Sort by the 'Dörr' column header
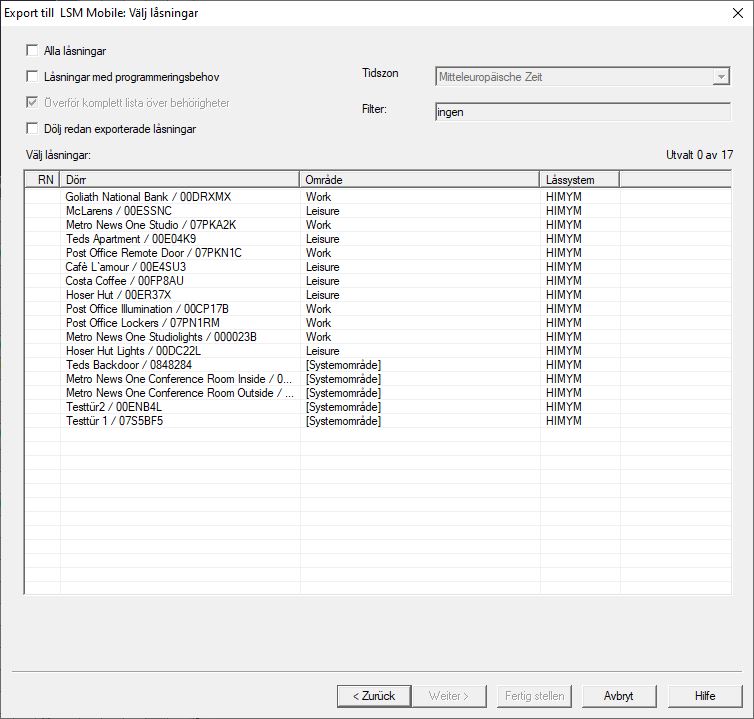The image size is (754, 719). (x=178, y=180)
